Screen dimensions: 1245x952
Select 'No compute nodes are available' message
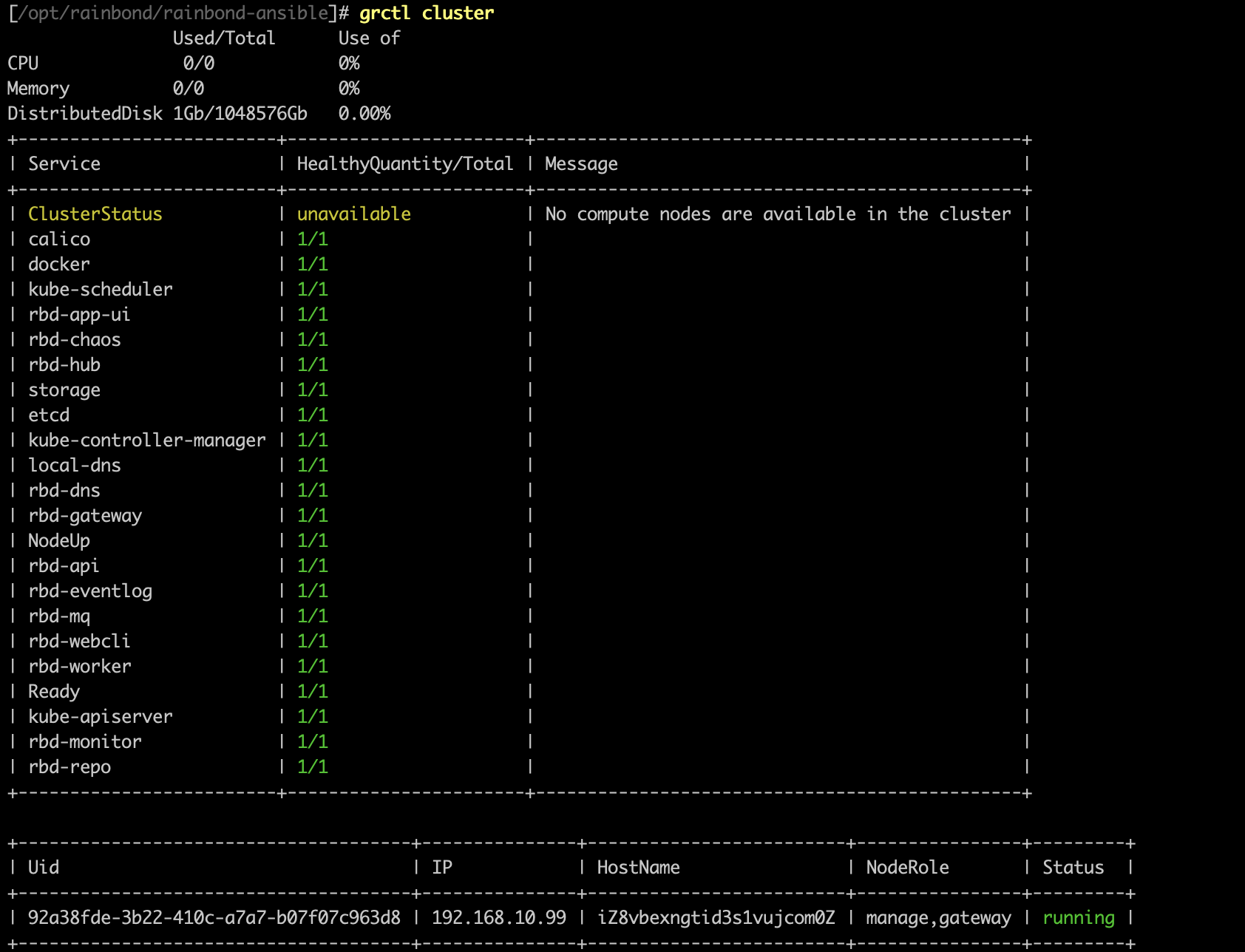[778, 214]
